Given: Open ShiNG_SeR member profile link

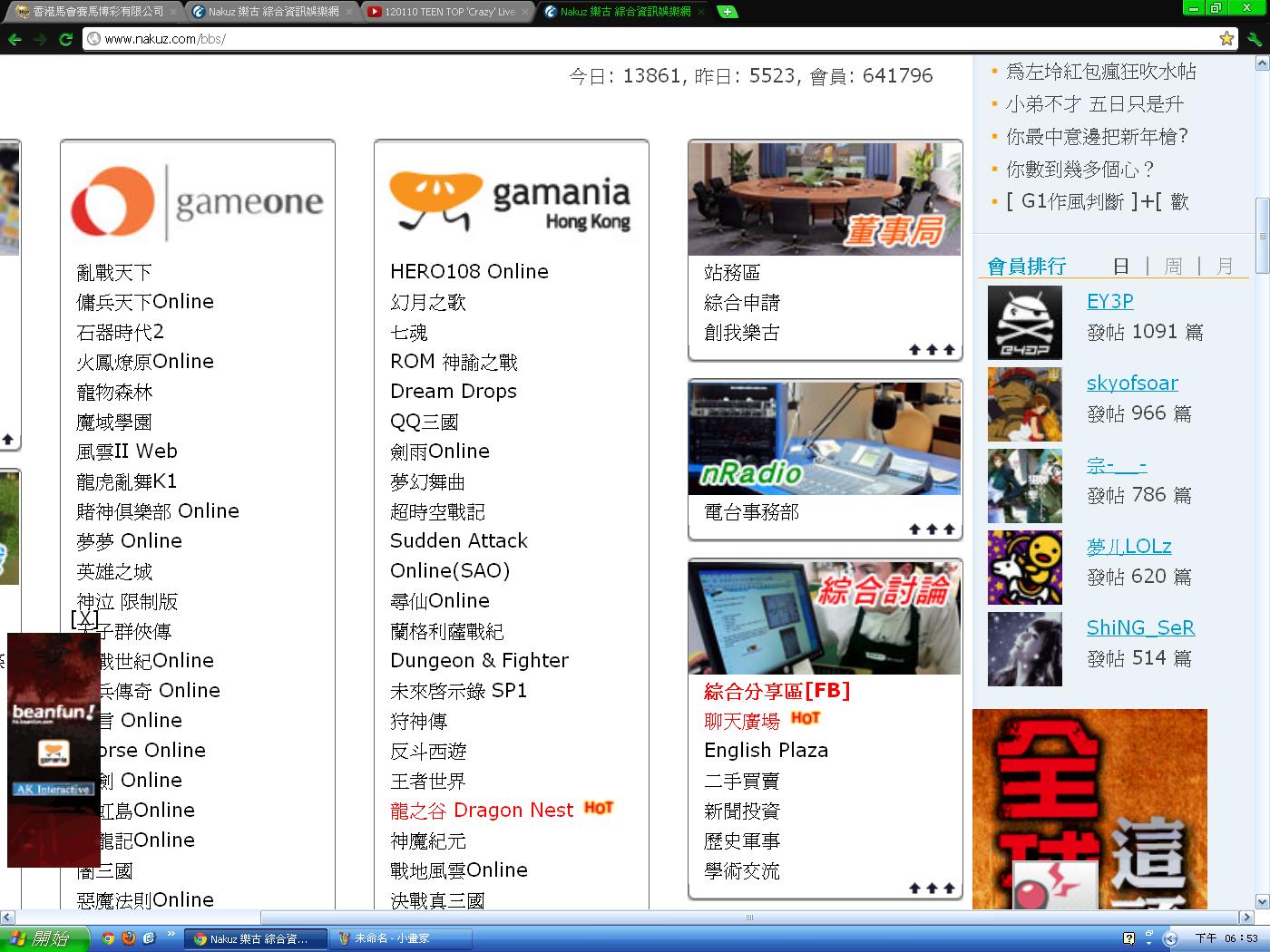Looking at the screenshot, I should point(1140,627).
